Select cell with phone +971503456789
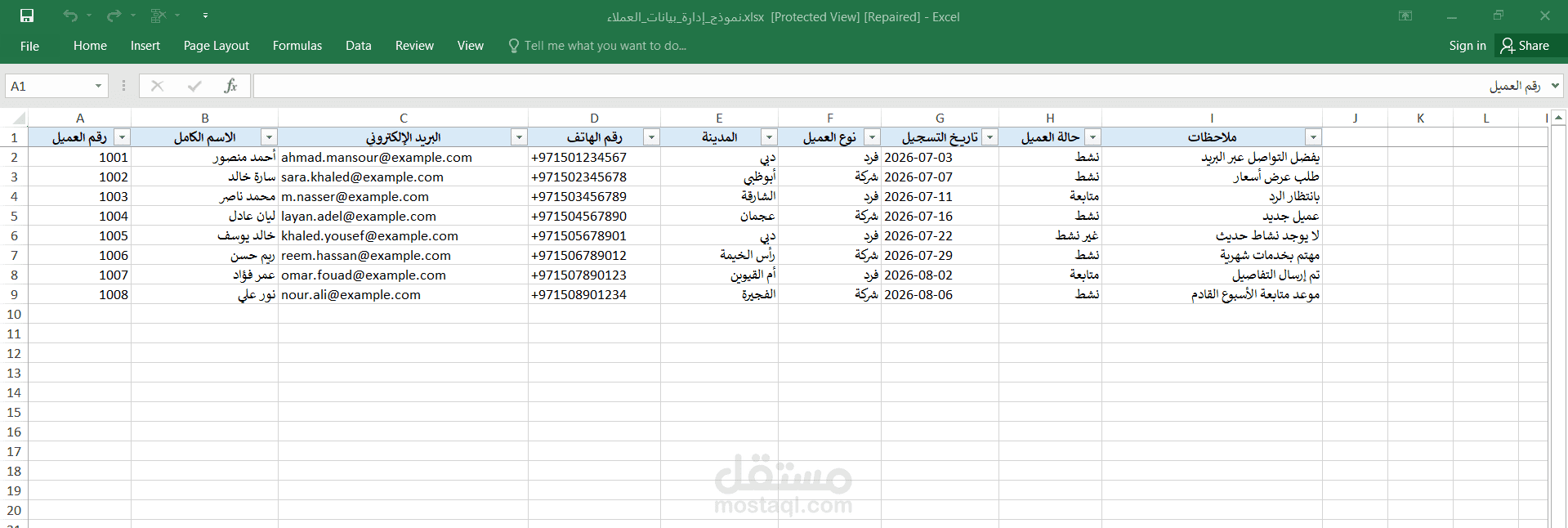 (595, 196)
